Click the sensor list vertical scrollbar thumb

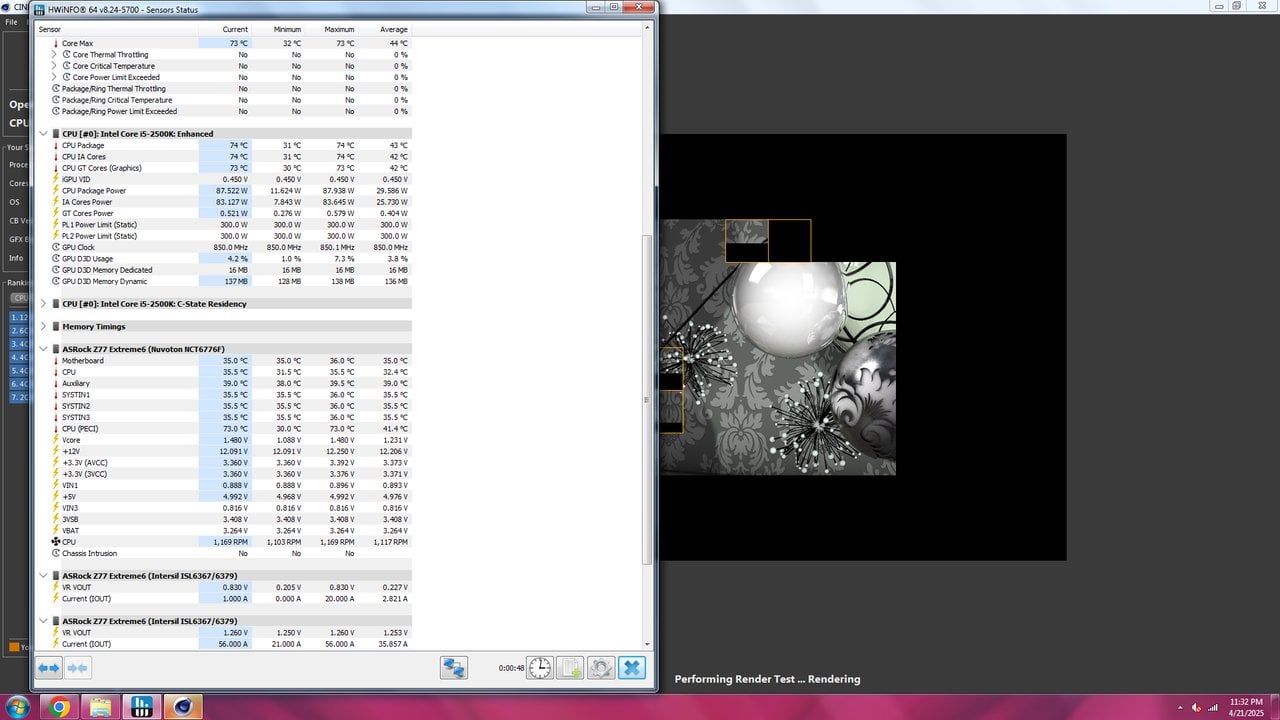pyautogui.click(x=646, y=399)
